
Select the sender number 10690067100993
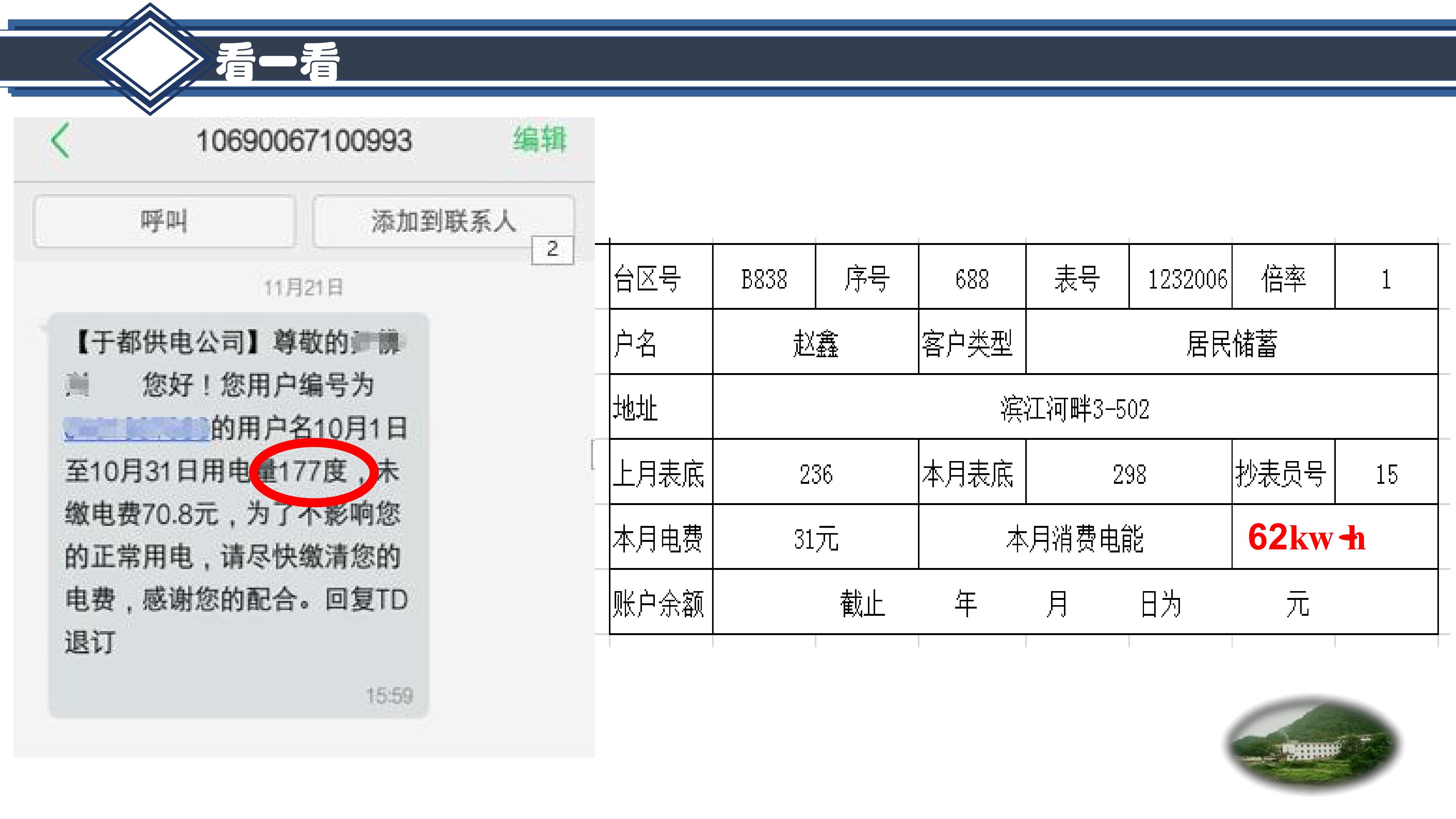pyautogui.click(x=304, y=141)
